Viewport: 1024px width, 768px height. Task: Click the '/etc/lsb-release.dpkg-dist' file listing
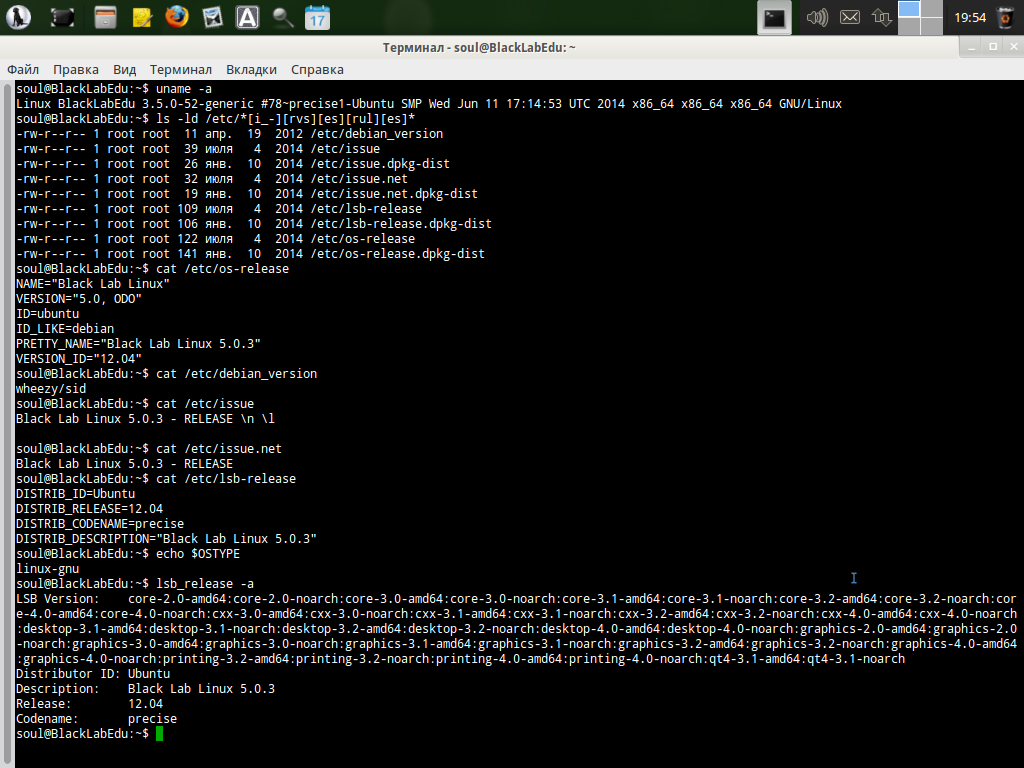point(401,224)
